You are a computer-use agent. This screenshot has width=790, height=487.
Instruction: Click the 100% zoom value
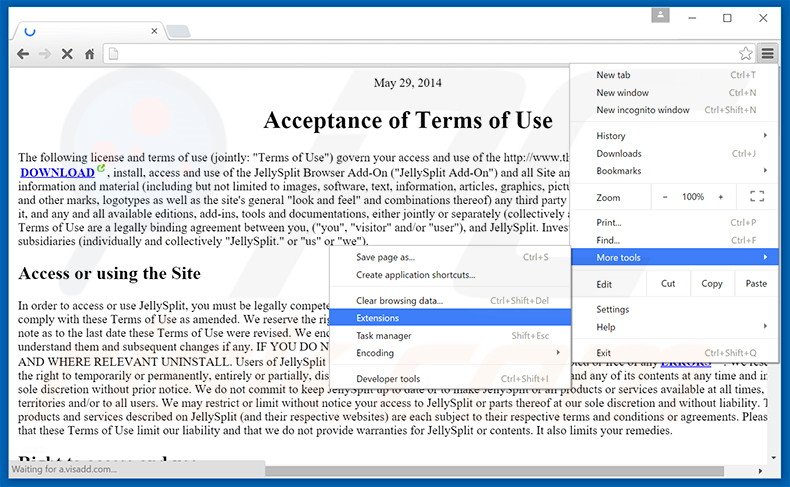point(693,197)
